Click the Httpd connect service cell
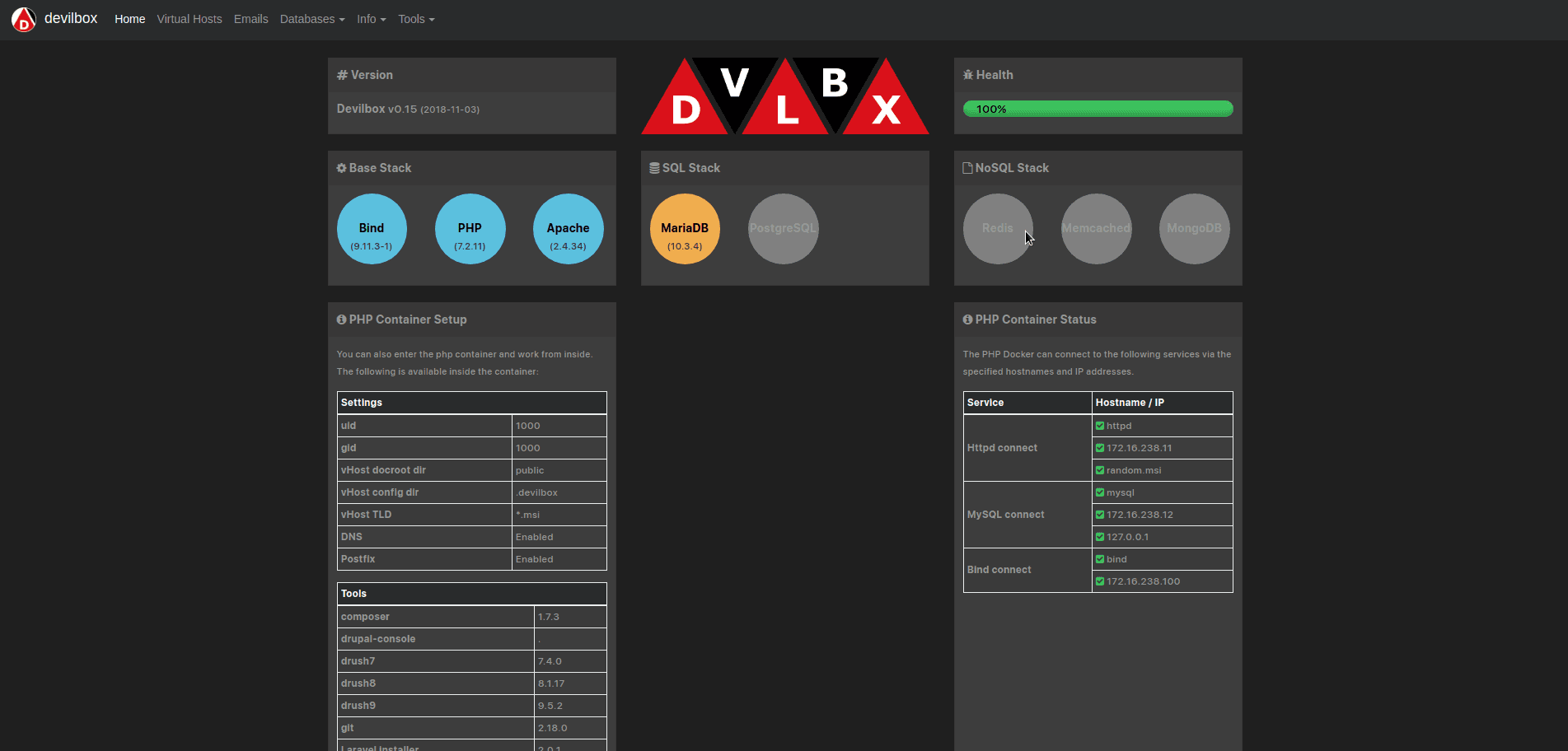Viewport: 1568px width, 751px height. pyautogui.click(x=1027, y=448)
